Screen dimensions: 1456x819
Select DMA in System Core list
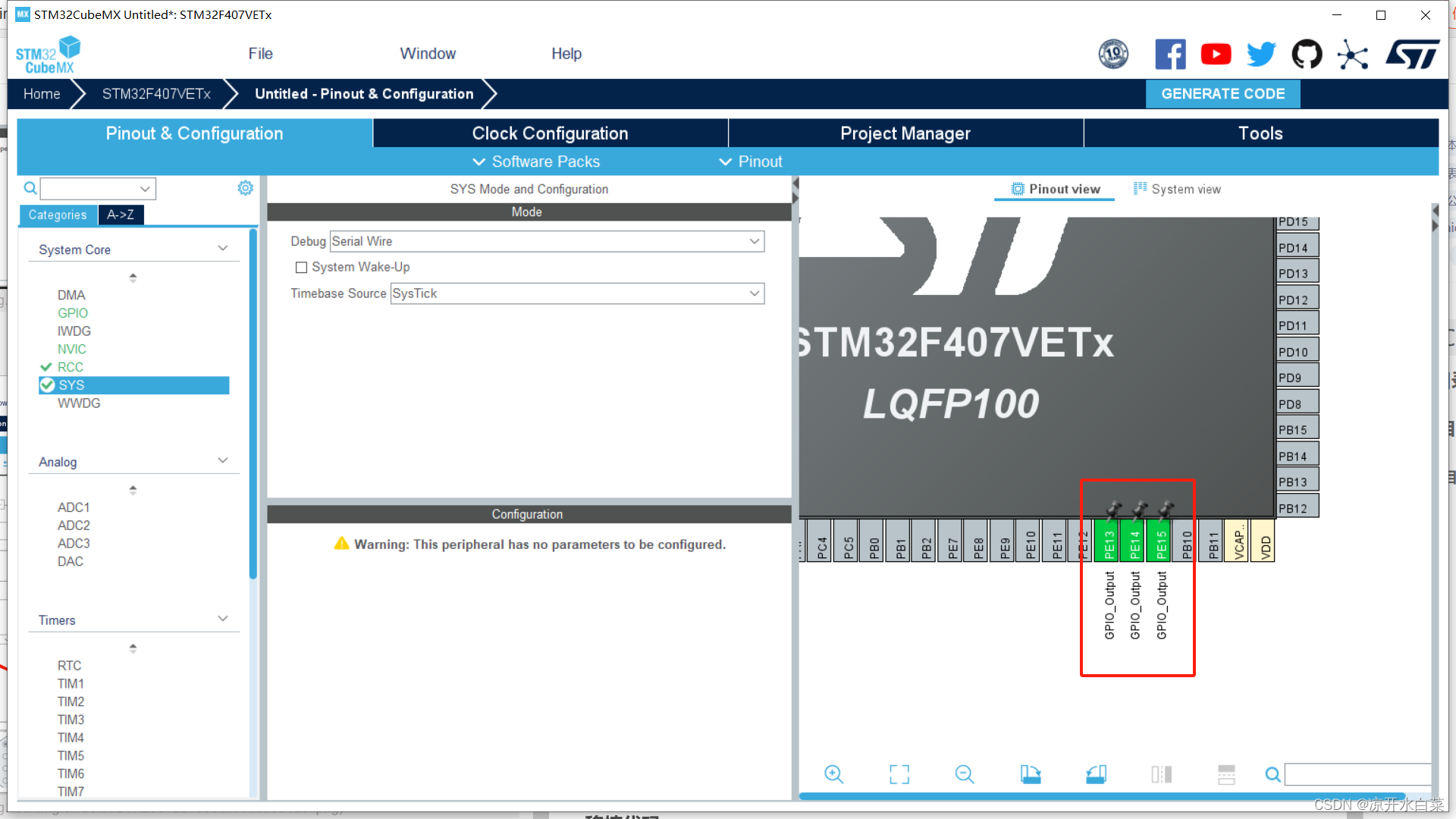pyautogui.click(x=71, y=295)
